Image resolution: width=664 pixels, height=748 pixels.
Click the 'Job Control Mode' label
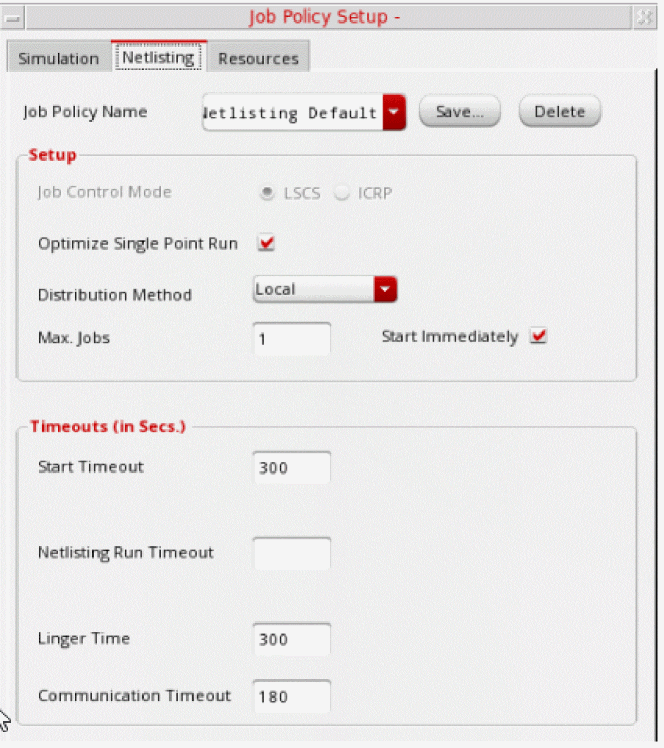pyautogui.click(x=104, y=192)
